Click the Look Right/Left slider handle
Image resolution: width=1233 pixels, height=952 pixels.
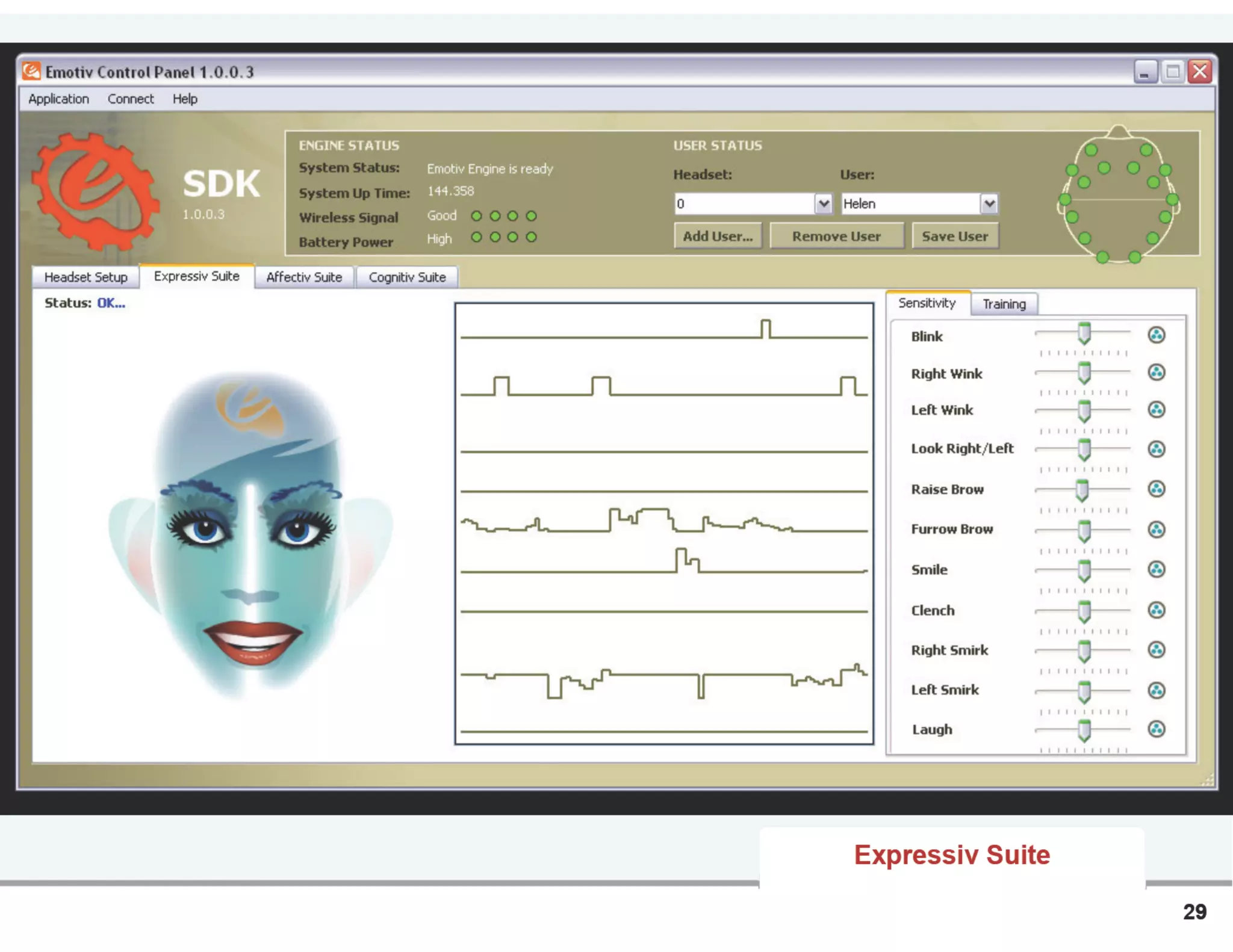click(1084, 450)
